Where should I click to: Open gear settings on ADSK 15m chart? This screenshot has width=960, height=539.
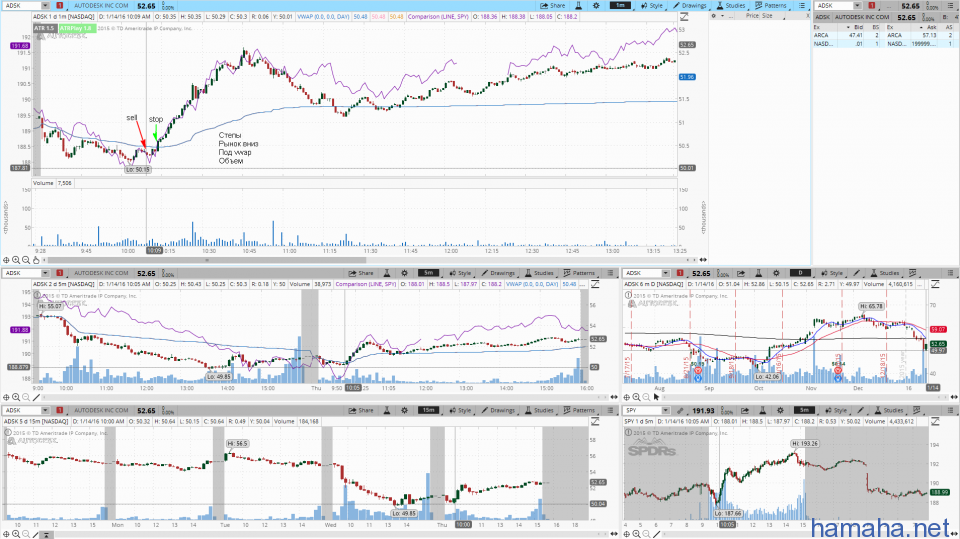click(x=405, y=410)
